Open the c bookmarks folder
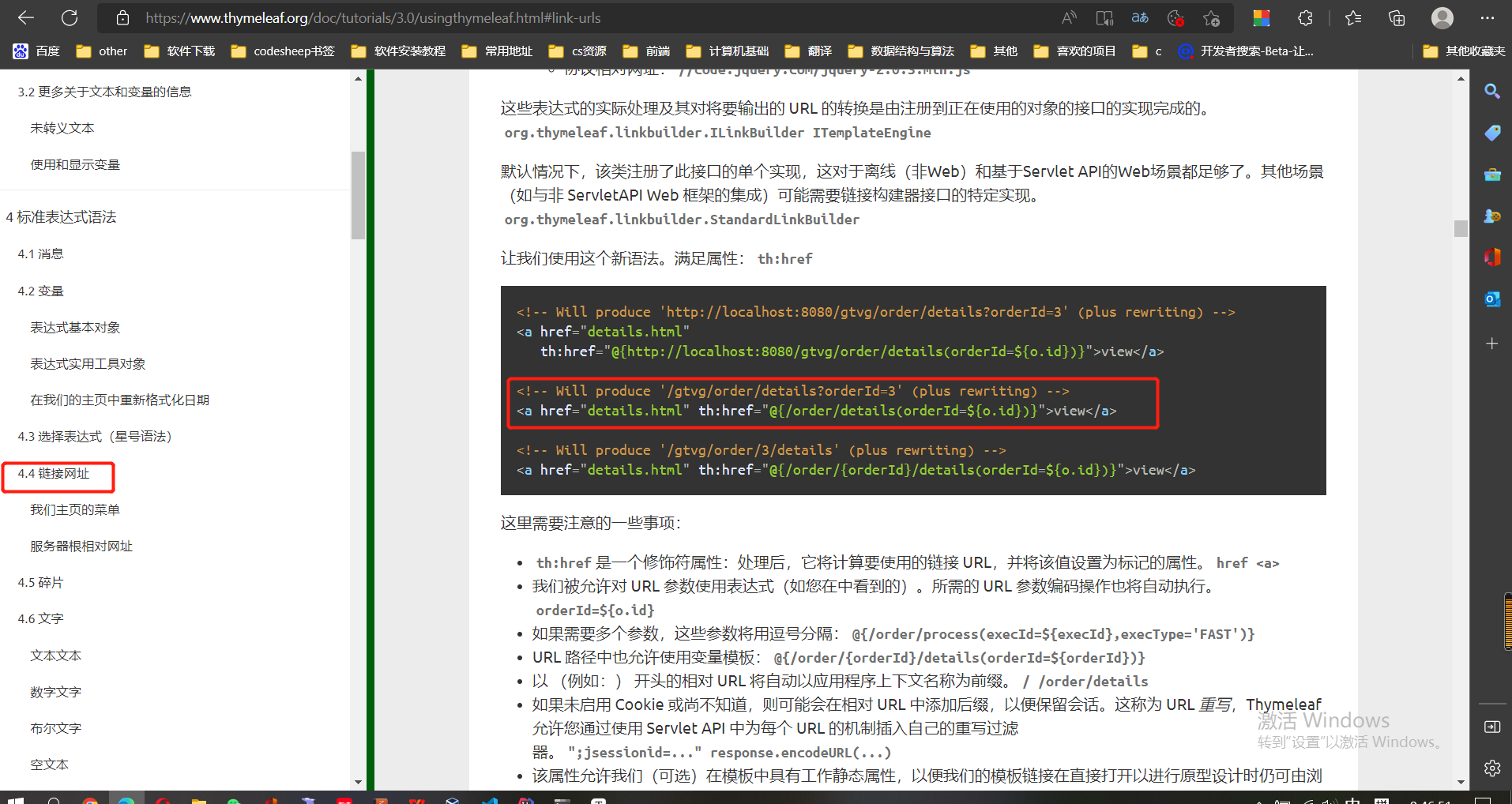This screenshot has width=1512, height=804. [x=1148, y=51]
